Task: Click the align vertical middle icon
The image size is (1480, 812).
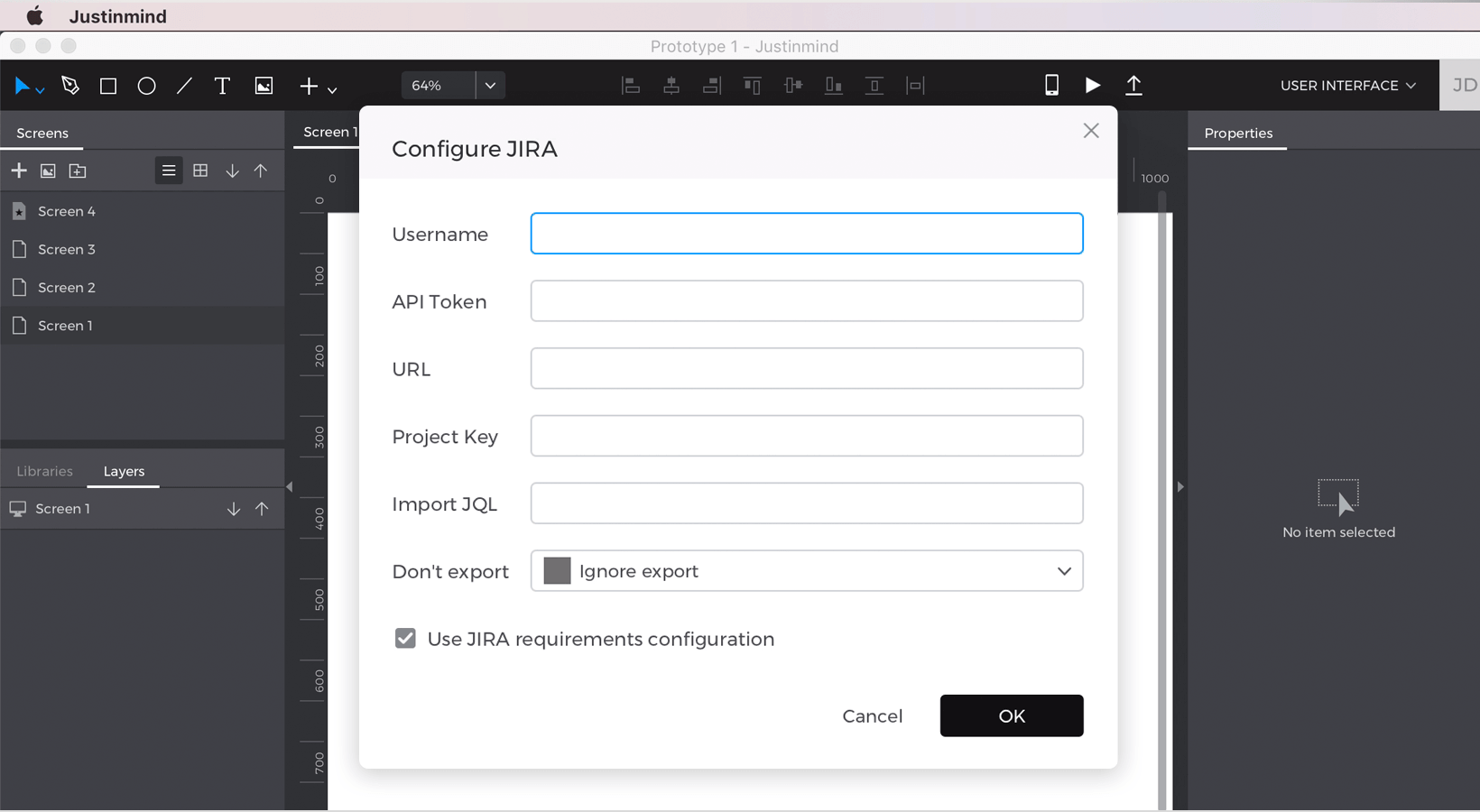Action: pyautogui.click(x=793, y=86)
